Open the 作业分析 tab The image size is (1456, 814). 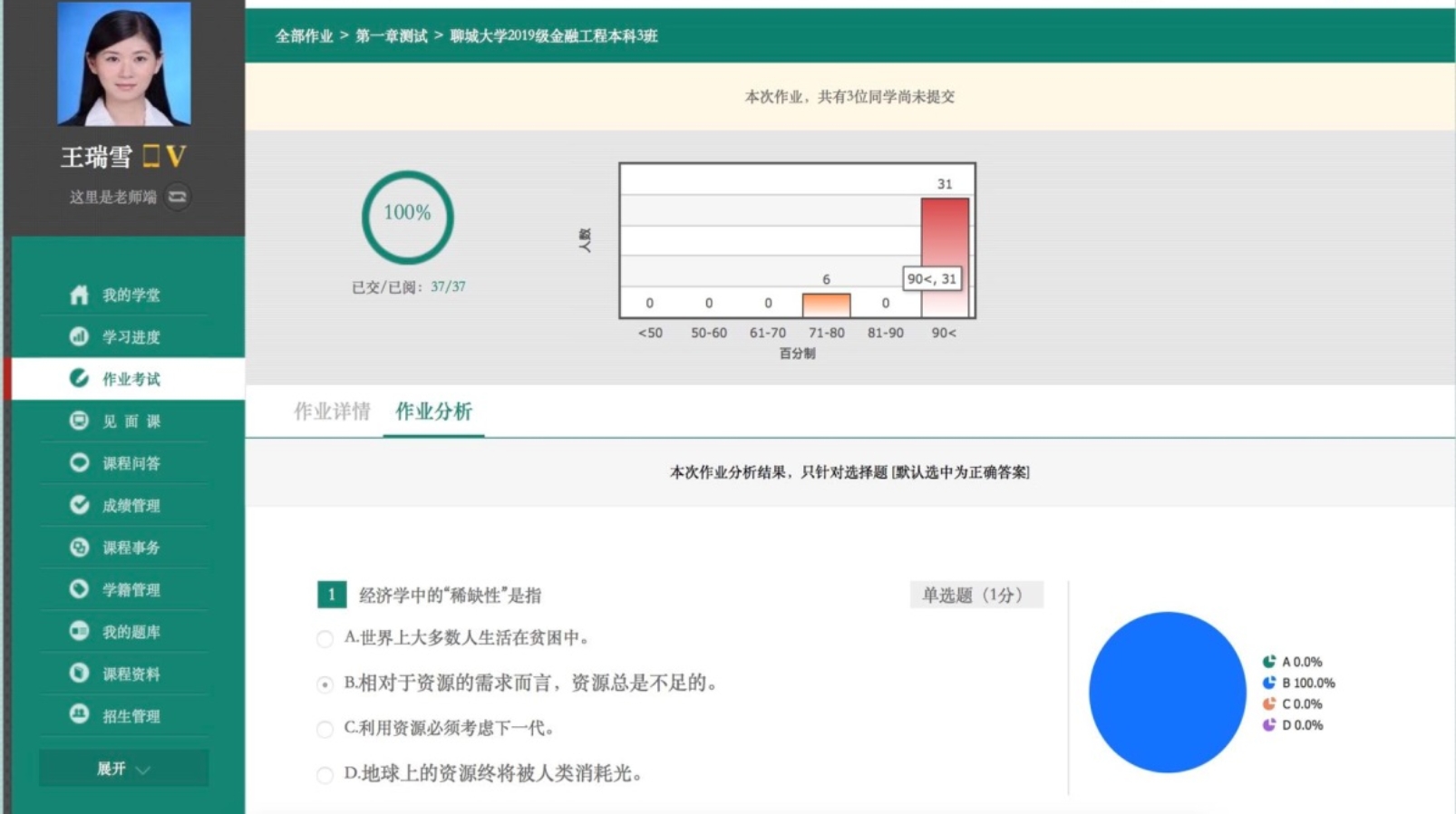pyautogui.click(x=433, y=412)
